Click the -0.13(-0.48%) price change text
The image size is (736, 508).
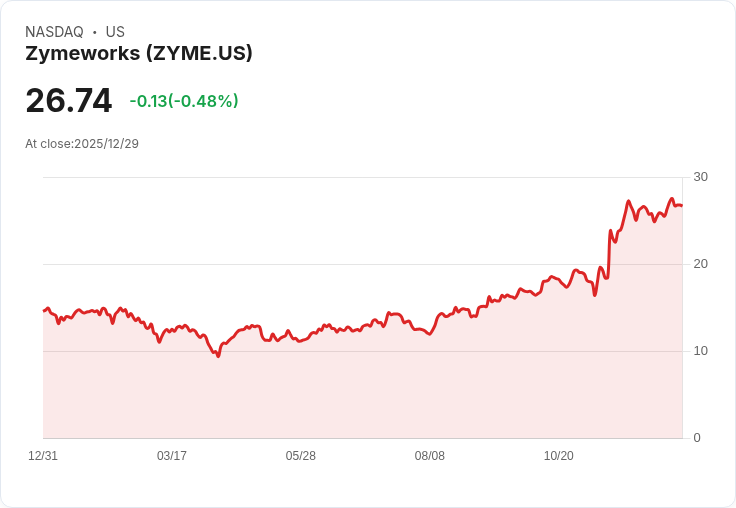point(184,101)
